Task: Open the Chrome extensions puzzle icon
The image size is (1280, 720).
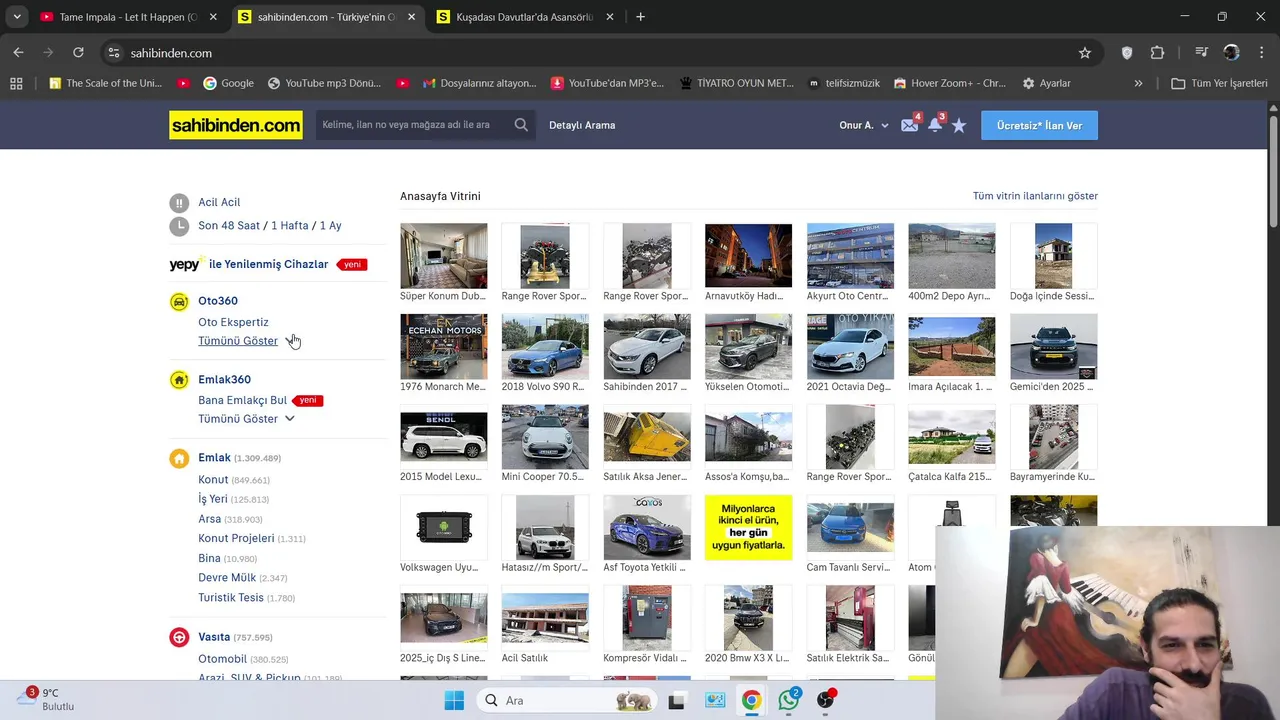Action: pyautogui.click(x=1158, y=53)
